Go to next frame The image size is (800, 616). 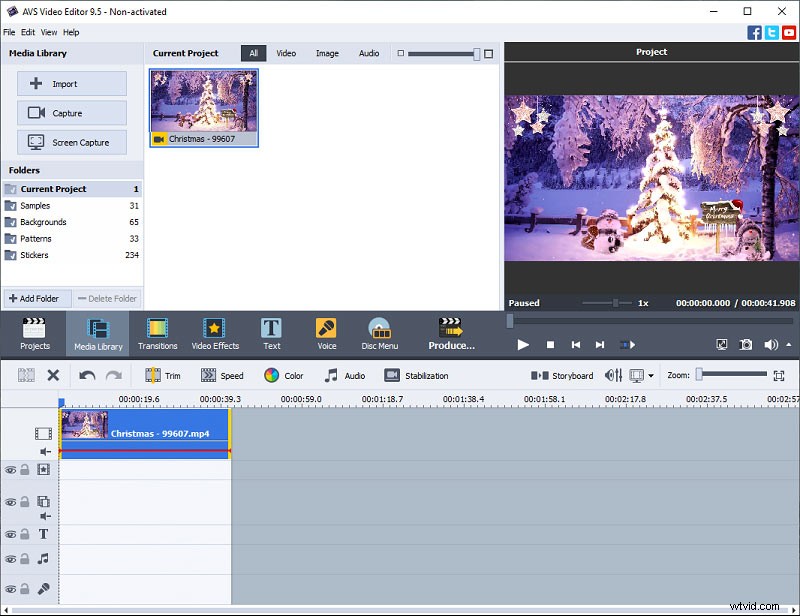coord(600,345)
